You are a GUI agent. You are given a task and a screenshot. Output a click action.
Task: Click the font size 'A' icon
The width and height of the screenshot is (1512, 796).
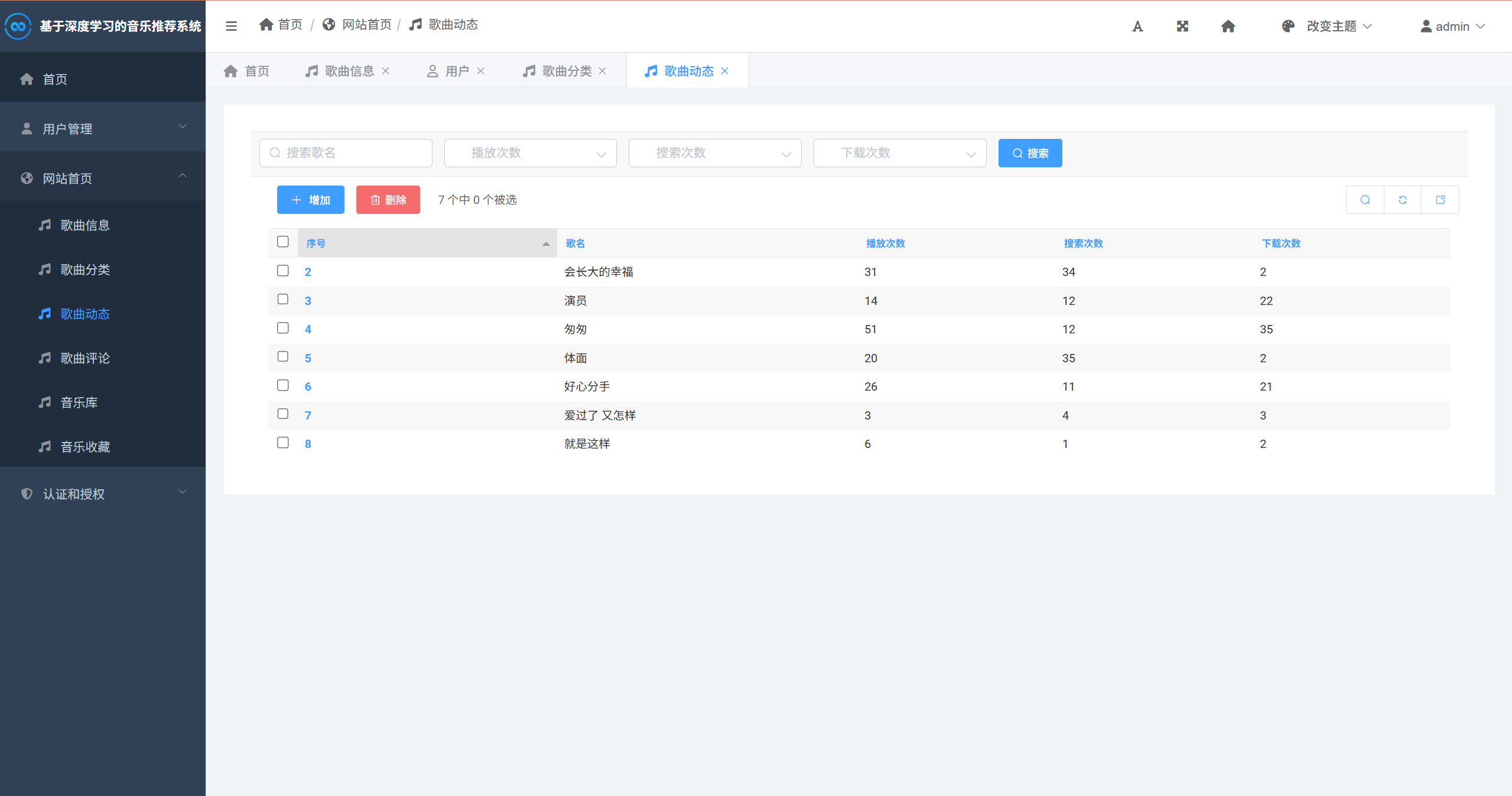click(x=1137, y=26)
